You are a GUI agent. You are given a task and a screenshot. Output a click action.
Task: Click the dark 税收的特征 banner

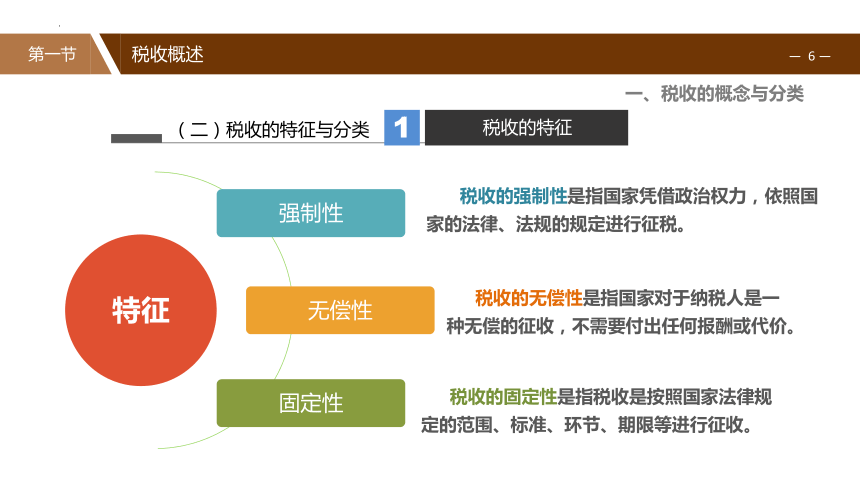pyautogui.click(x=527, y=127)
